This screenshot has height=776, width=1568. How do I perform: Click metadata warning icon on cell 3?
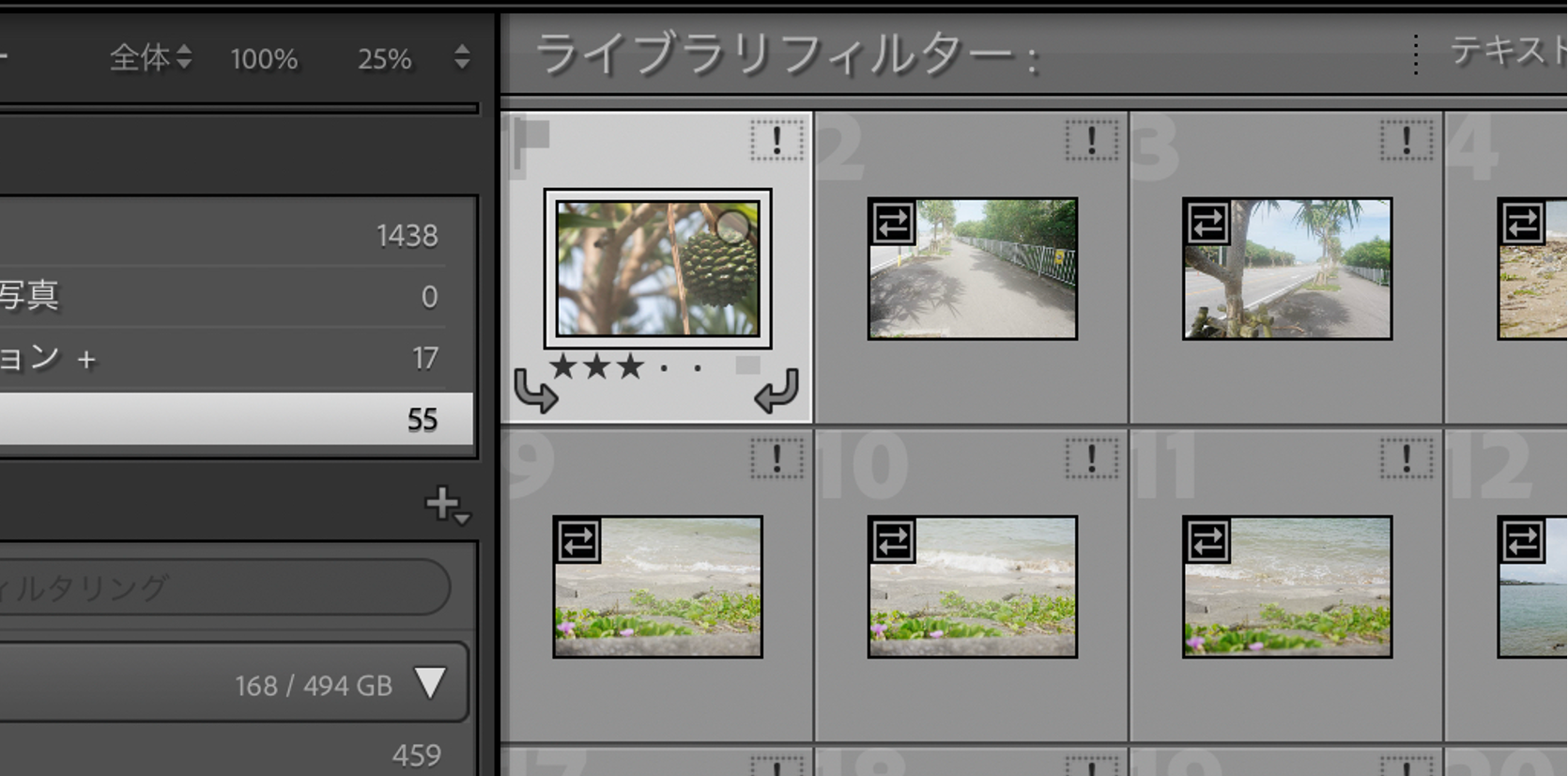(1406, 141)
